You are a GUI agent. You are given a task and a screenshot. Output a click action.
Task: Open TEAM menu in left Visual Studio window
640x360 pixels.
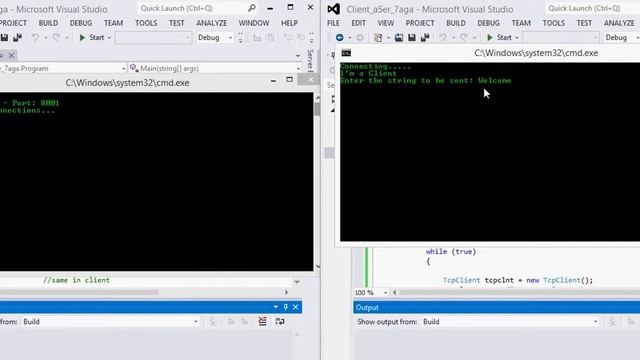[113, 23]
